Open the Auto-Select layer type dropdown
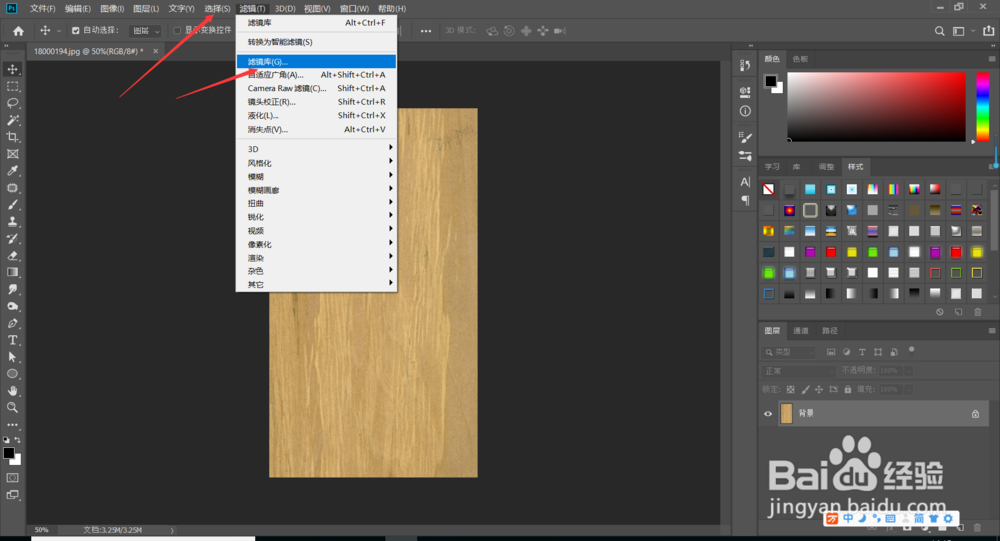 tap(146, 31)
